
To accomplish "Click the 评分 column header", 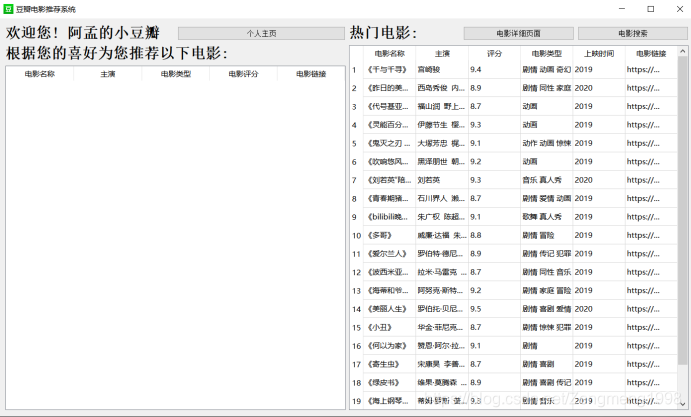I will click(x=494, y=53).
